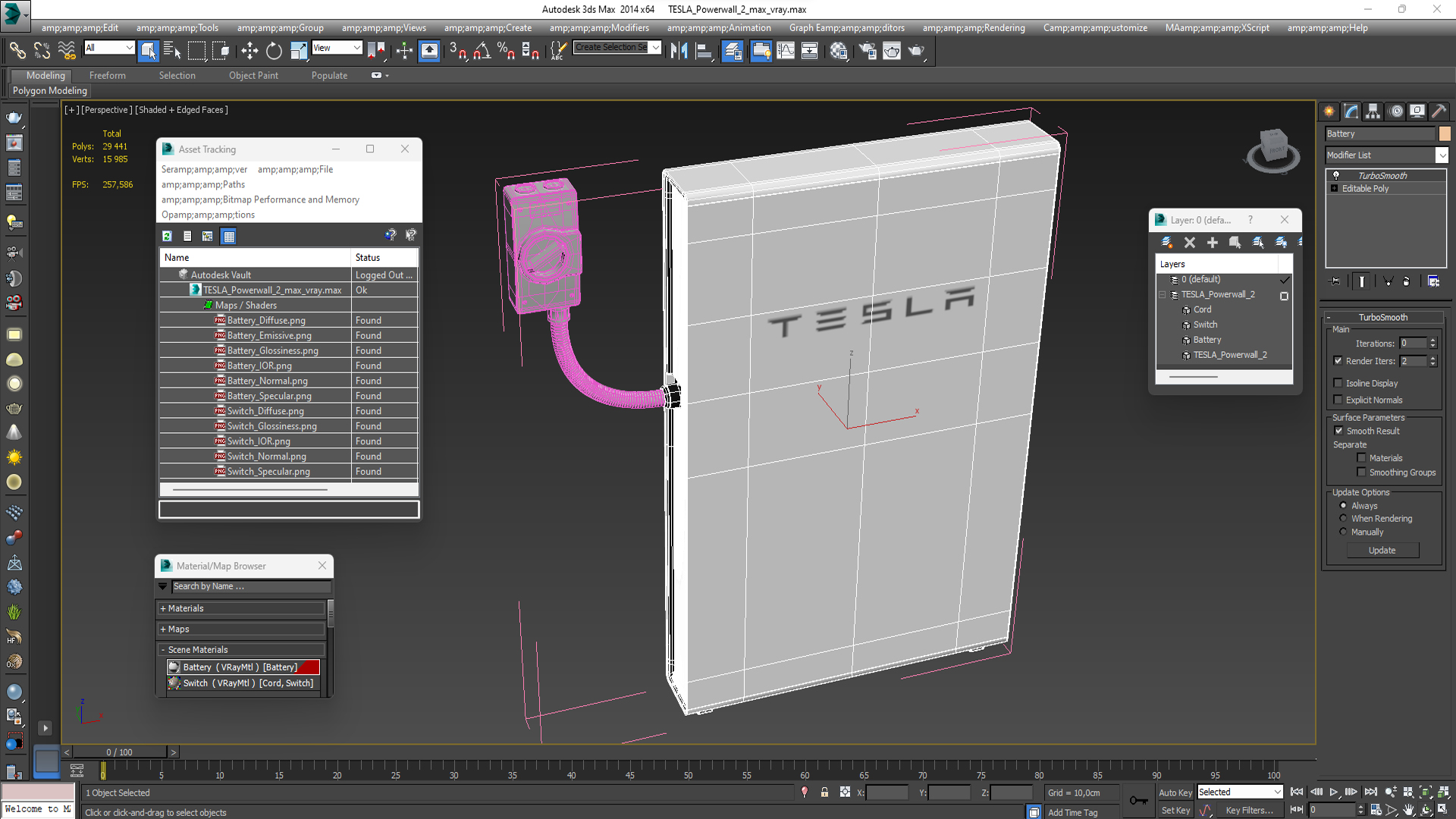
Task: Open the Select by Name dialog
Action: (172, 51)
